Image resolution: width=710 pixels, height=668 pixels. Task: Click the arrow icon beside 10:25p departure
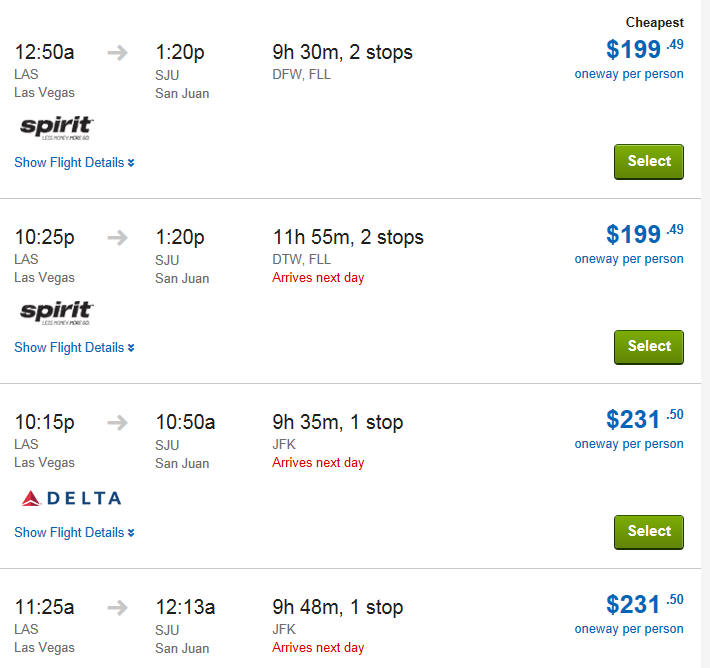pos(117,238)
